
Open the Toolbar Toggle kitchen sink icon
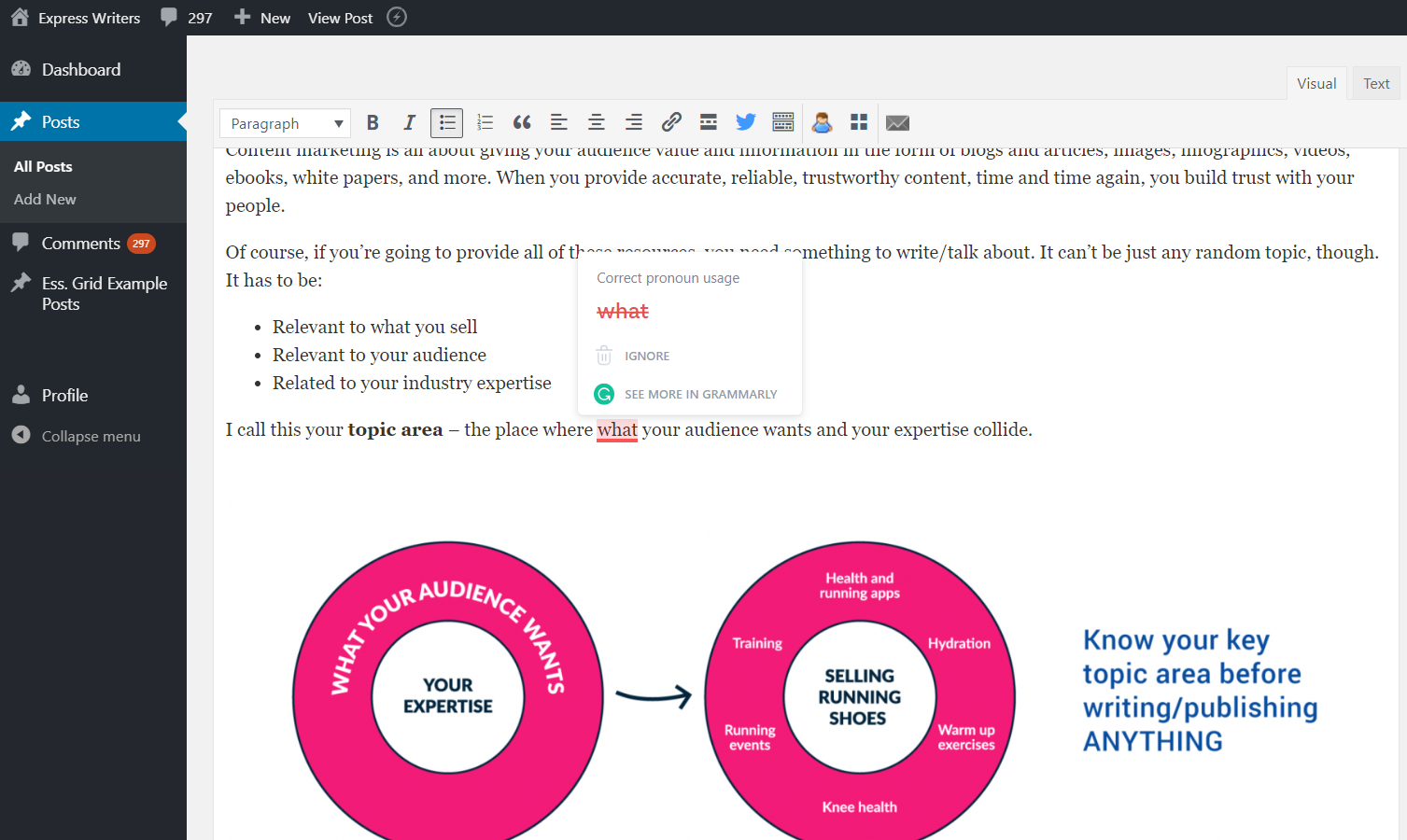click(783, 122)
